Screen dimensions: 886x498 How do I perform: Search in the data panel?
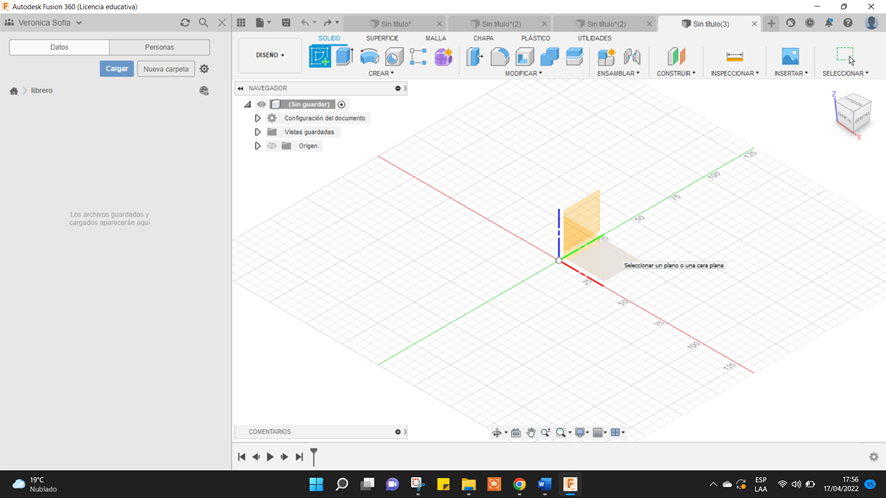pos(203,23)
